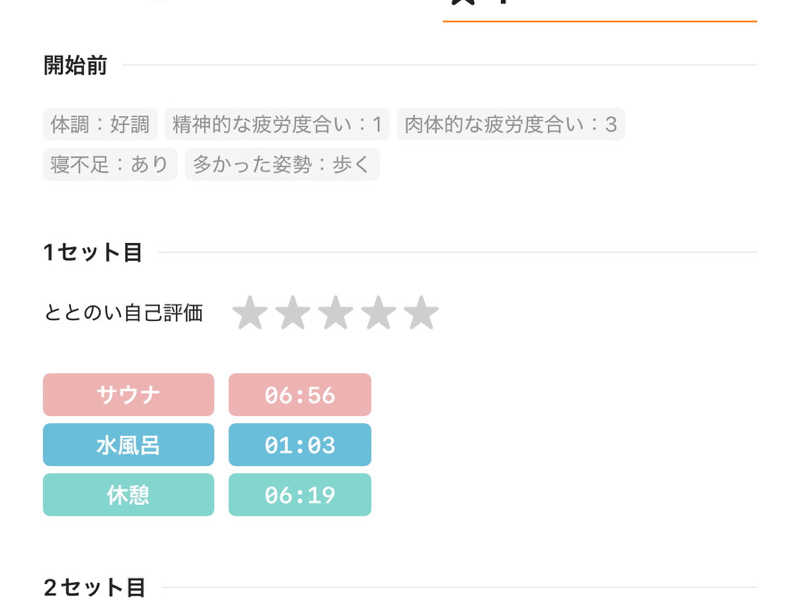
Task: Rate the set four stars
Action: point(378,313)
